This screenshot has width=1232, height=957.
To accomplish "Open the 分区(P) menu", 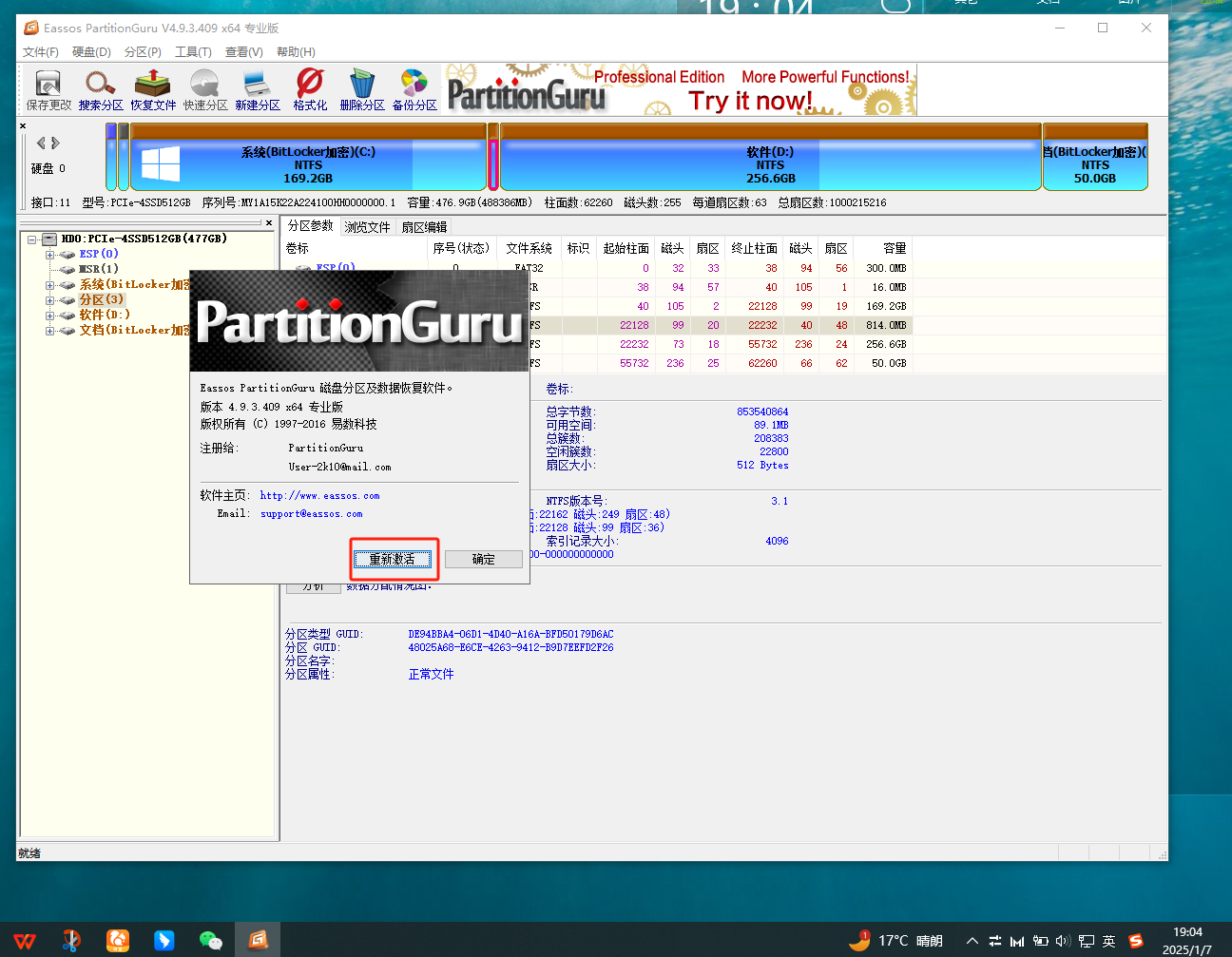I will point(143,52).
